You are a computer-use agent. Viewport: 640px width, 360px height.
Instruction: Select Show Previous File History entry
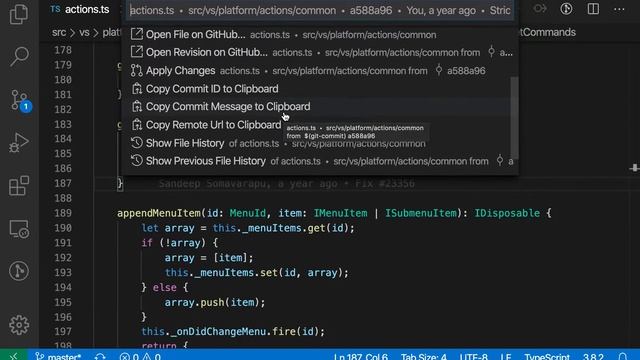(320, 161)
